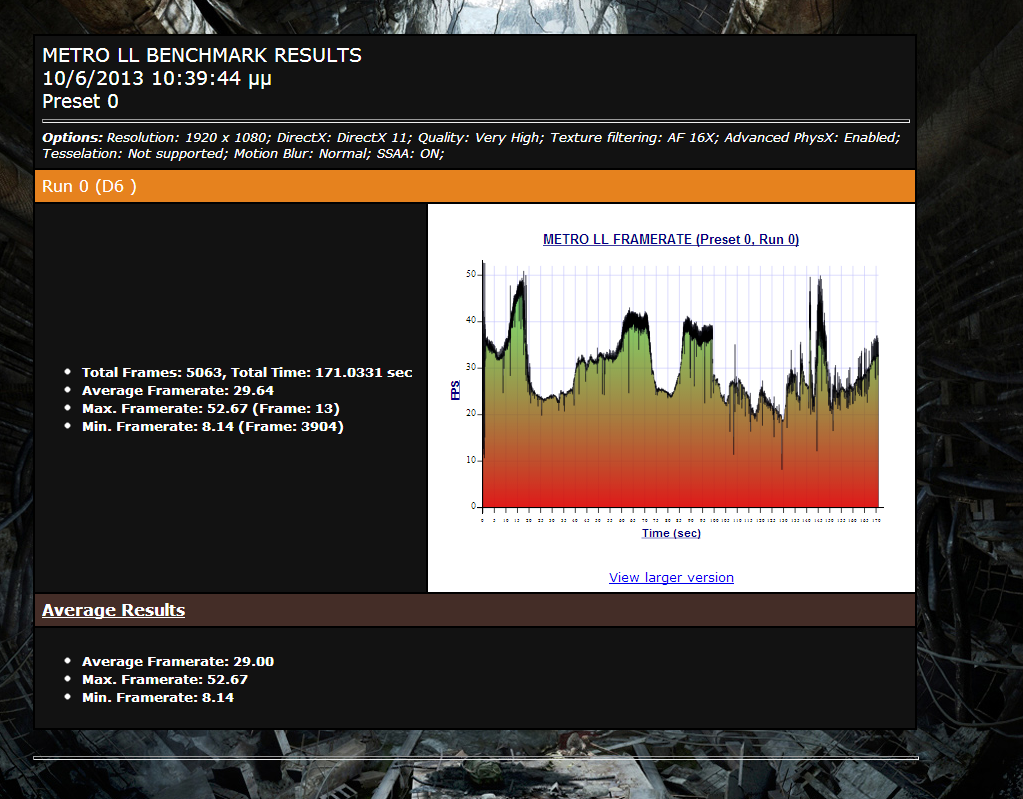The width and height of the screenshot is (1023, 799).
Task: Click the Tesselation: Not supported options line
Action: (x=243, y=154)
